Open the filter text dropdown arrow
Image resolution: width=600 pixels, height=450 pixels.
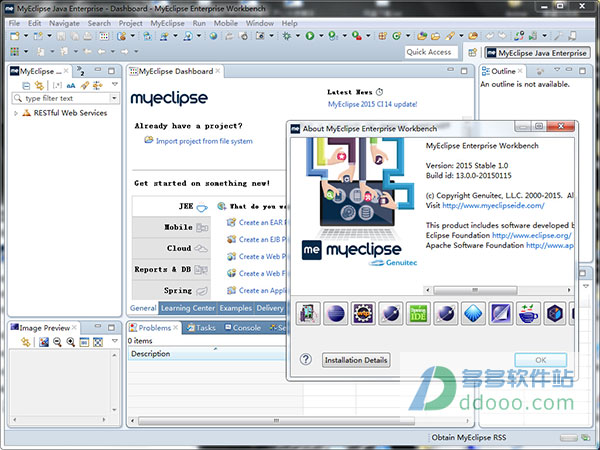click(114, 98)
